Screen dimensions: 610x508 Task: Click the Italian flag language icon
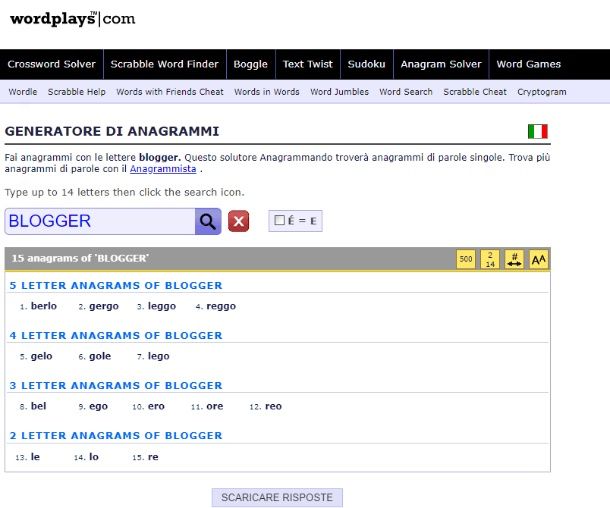pos(538,131)
